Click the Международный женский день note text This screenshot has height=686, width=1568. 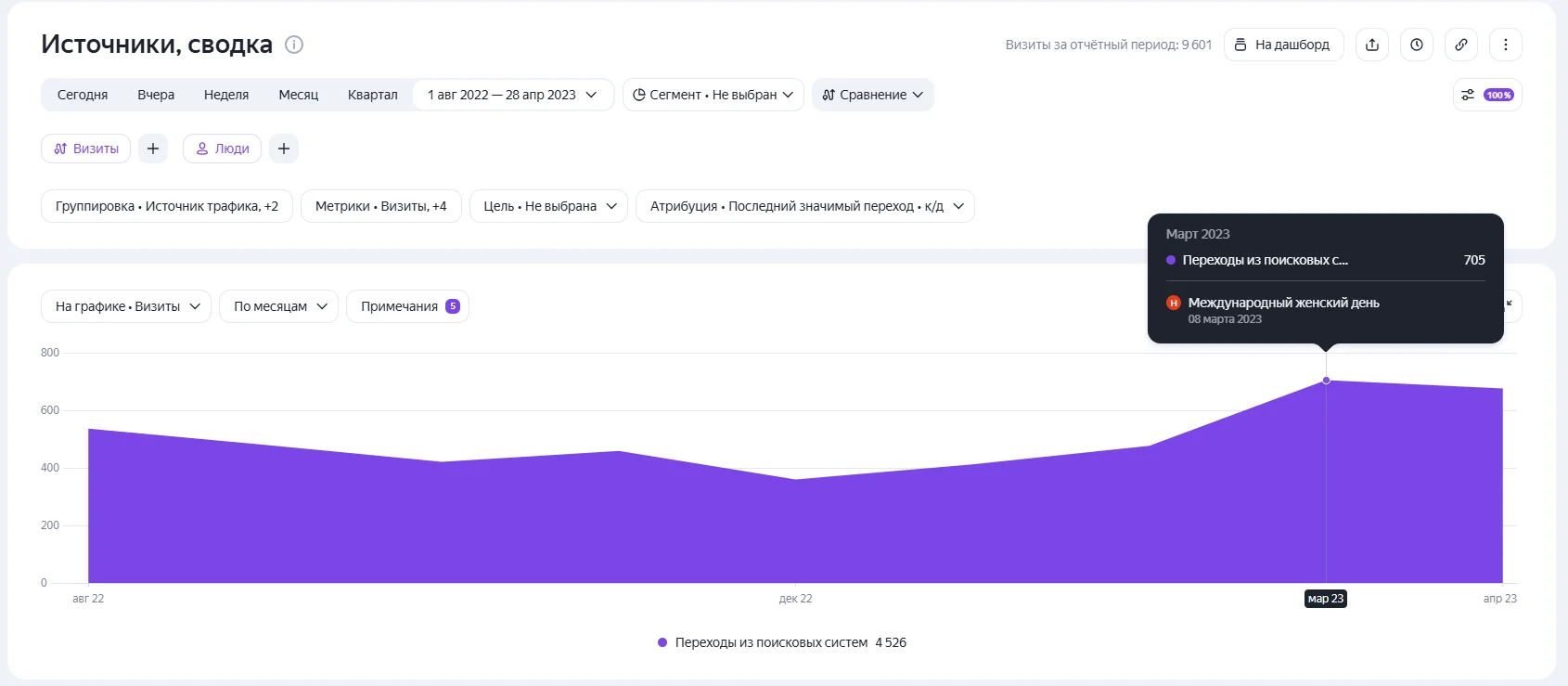[1284, 303]
